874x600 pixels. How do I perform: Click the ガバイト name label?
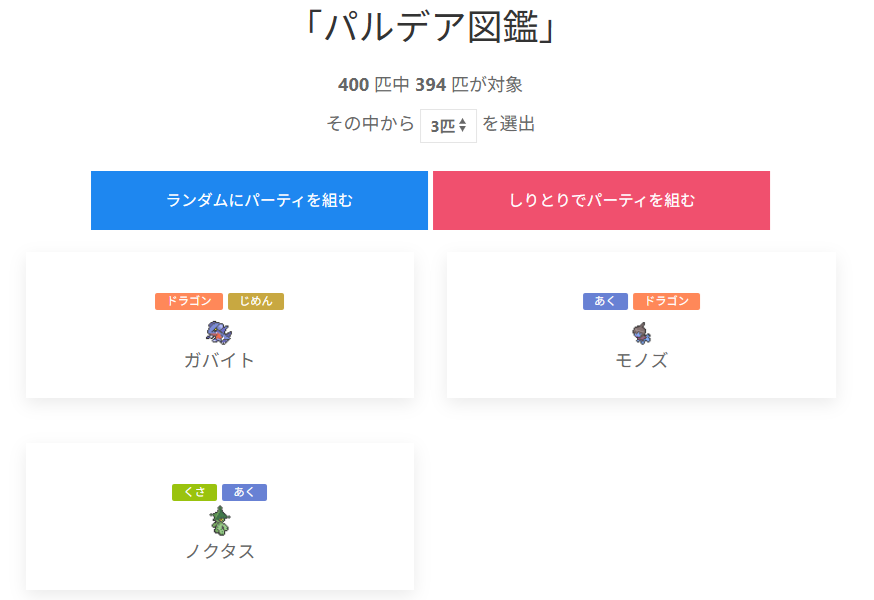tap(219, 360)
